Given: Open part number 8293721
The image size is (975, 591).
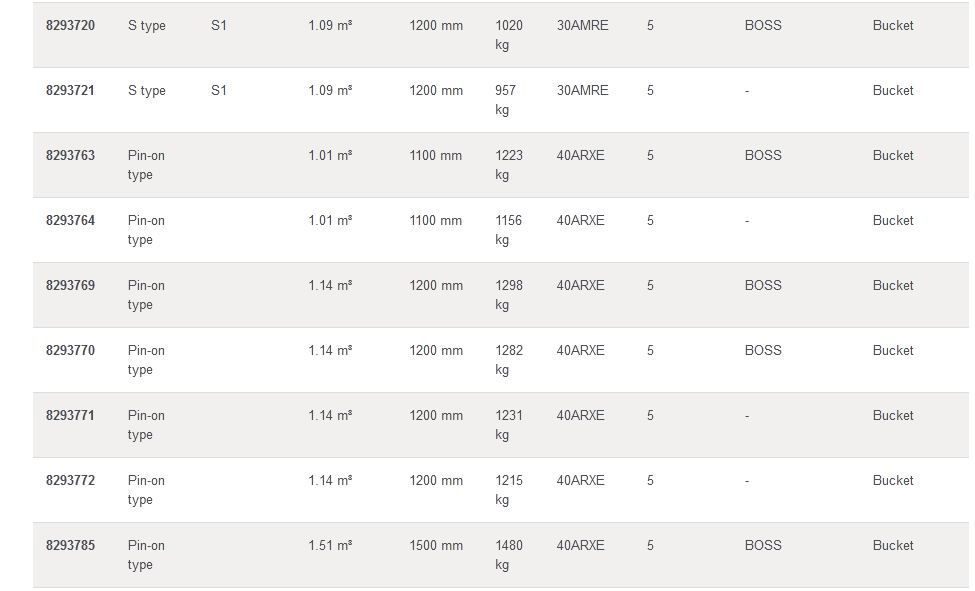Looking at the screenshot, I should tap(70, 91).
